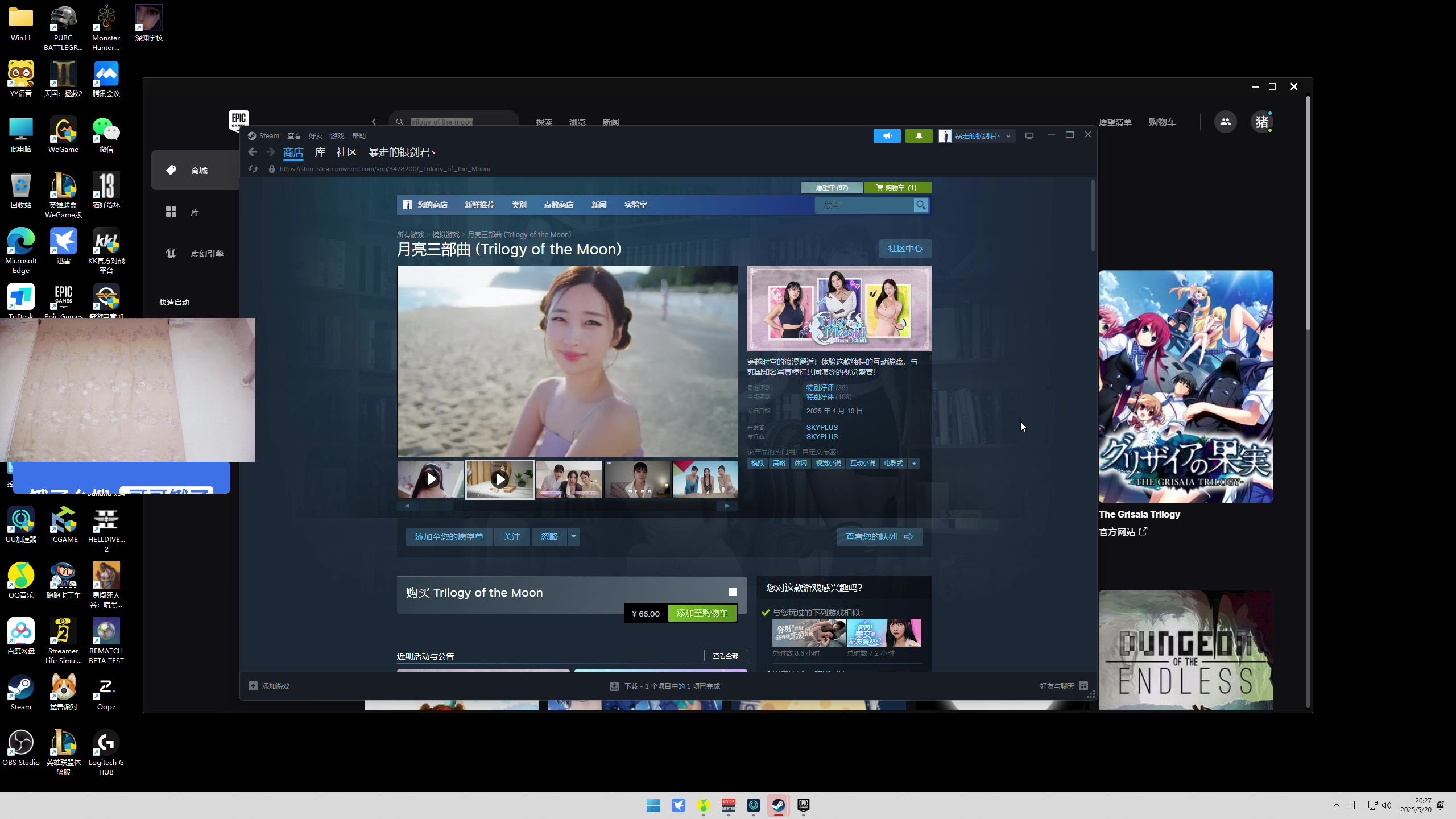Click inside the Steam store search field
1456x819 pixels.
pos(863,205)
